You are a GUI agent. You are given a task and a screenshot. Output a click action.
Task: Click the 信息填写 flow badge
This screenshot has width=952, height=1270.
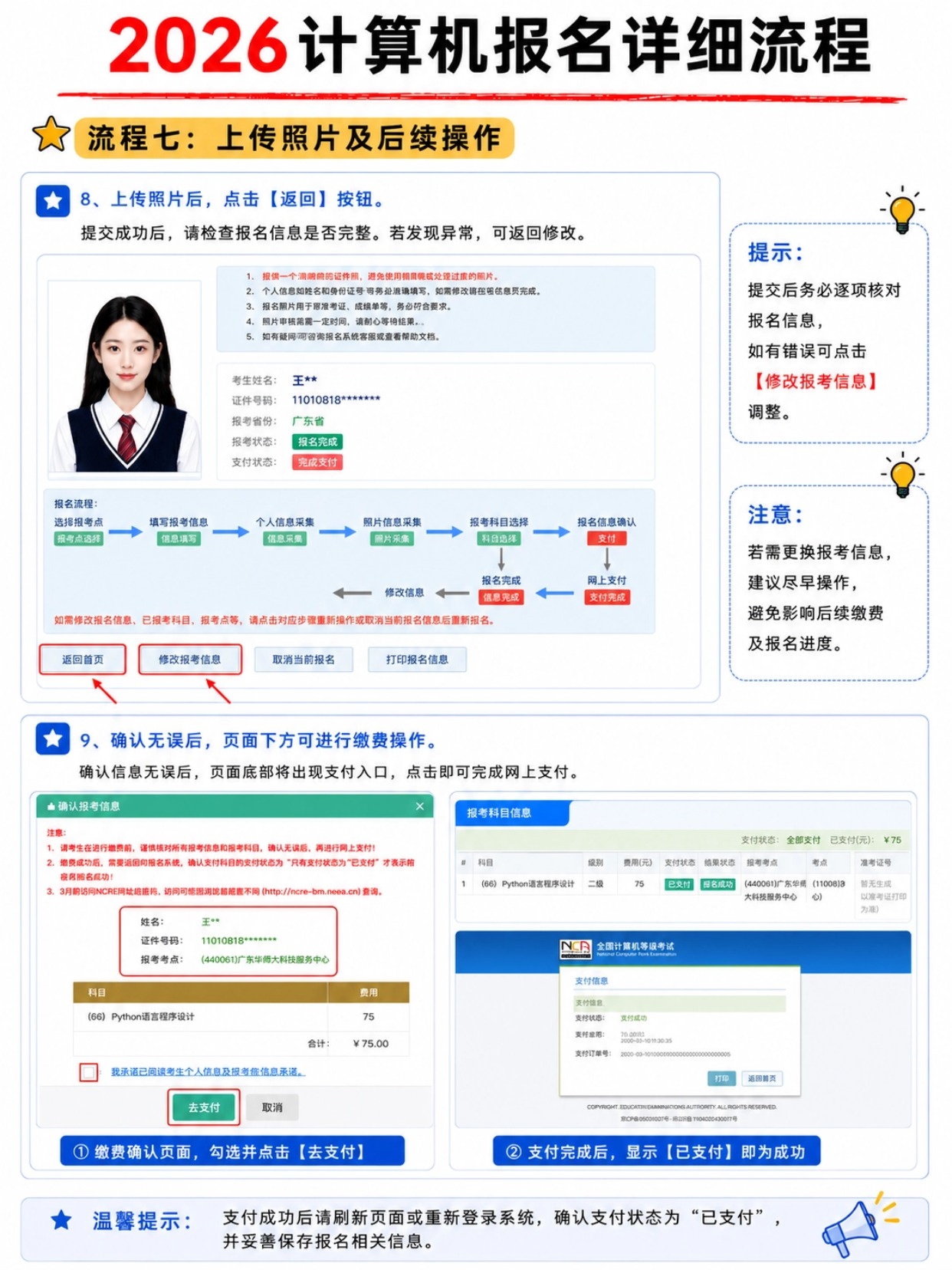point(179,538)
